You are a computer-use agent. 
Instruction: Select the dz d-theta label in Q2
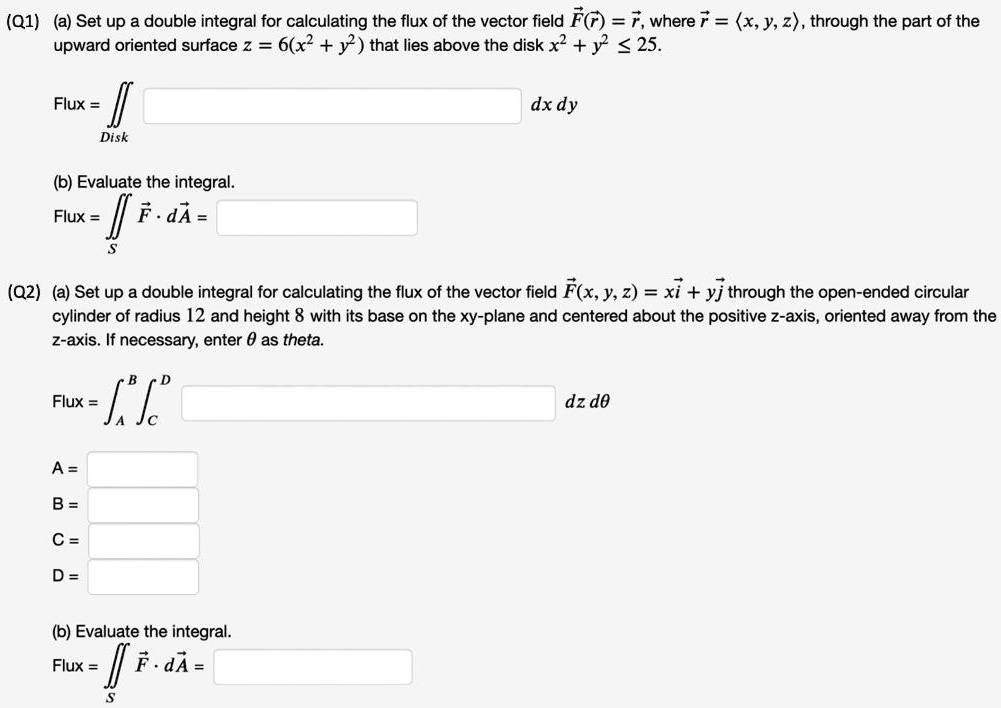coord(587,402)
